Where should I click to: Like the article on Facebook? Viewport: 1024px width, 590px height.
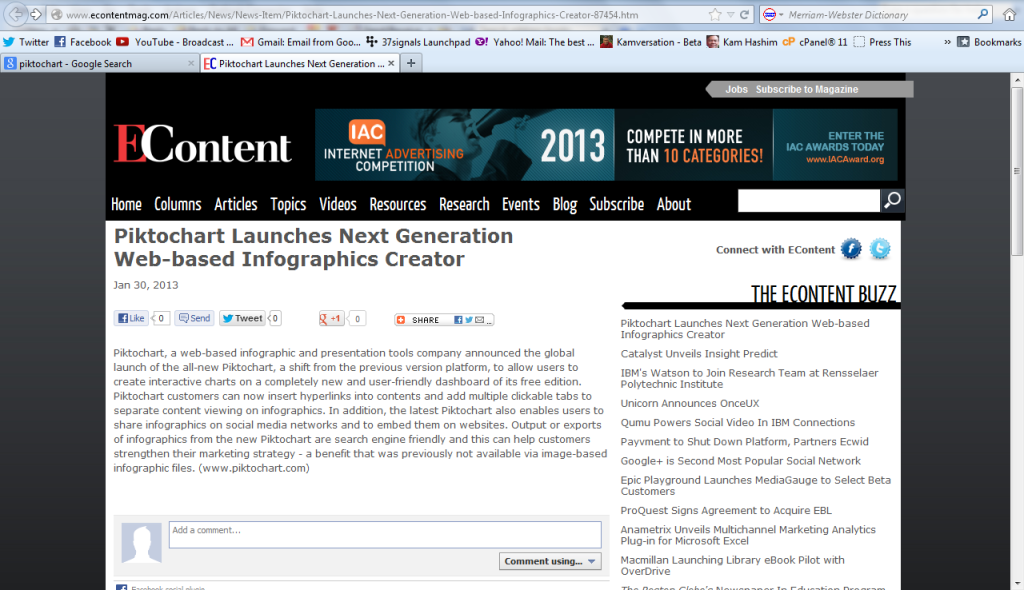[131, 318]
